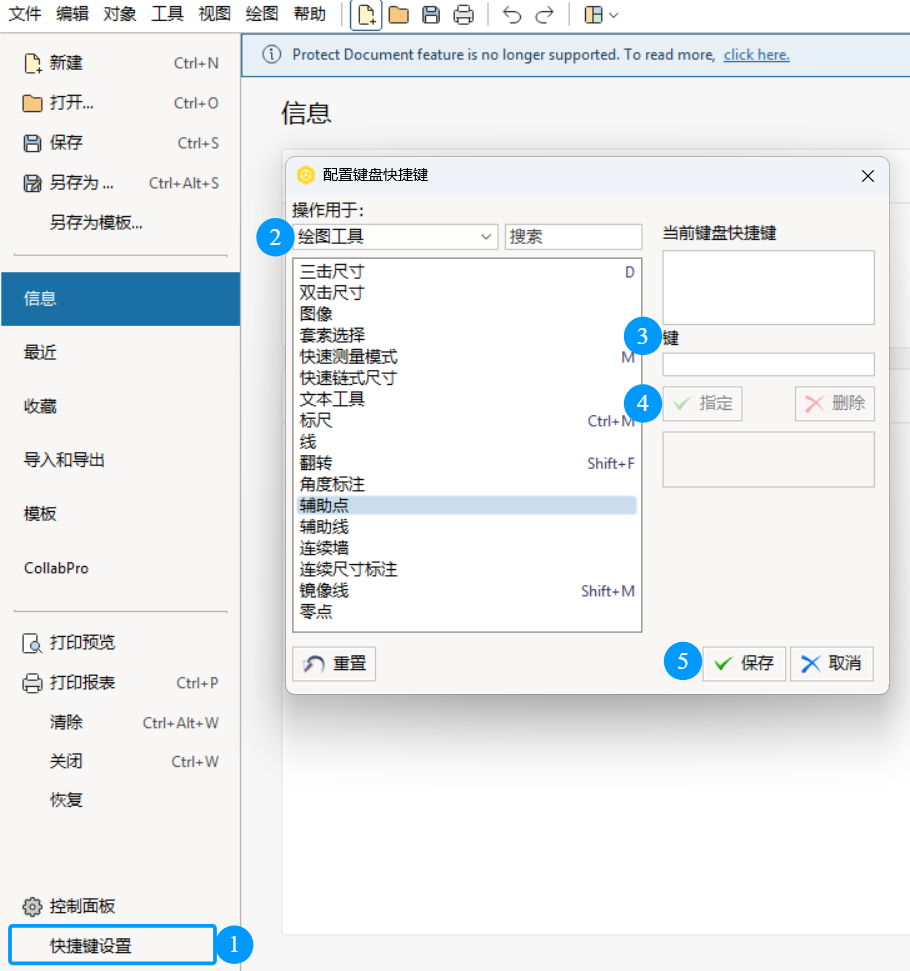The width and height of the screenshot is (910, 971).
Task: Click the 保存 button in dialog
Action: tap(744, 664)
